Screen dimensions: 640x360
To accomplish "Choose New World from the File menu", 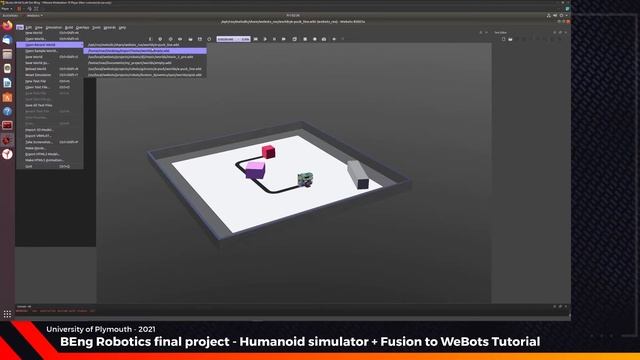I will (50, 33).
